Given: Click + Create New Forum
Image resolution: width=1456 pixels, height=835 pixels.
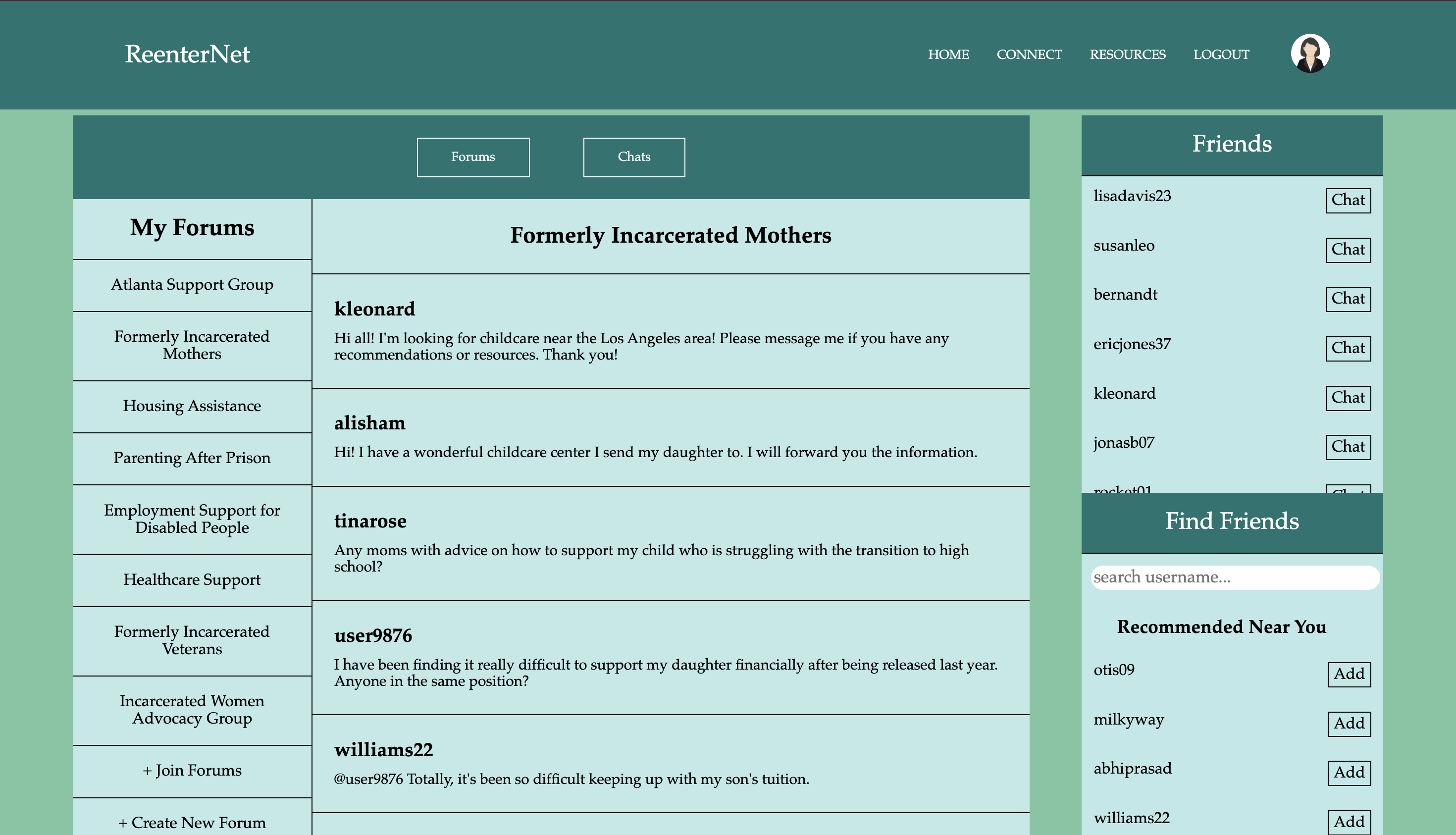Looking at the screenshot, I should click(192, 823).
